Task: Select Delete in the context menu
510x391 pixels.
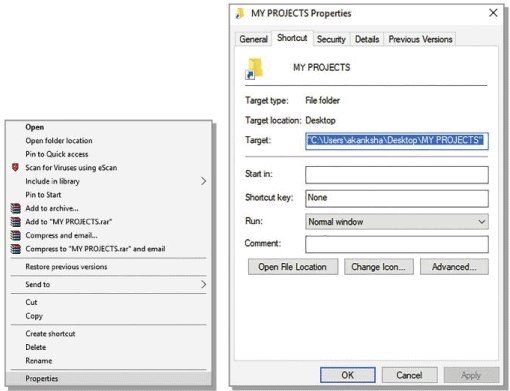Action: tap(108, 347)
